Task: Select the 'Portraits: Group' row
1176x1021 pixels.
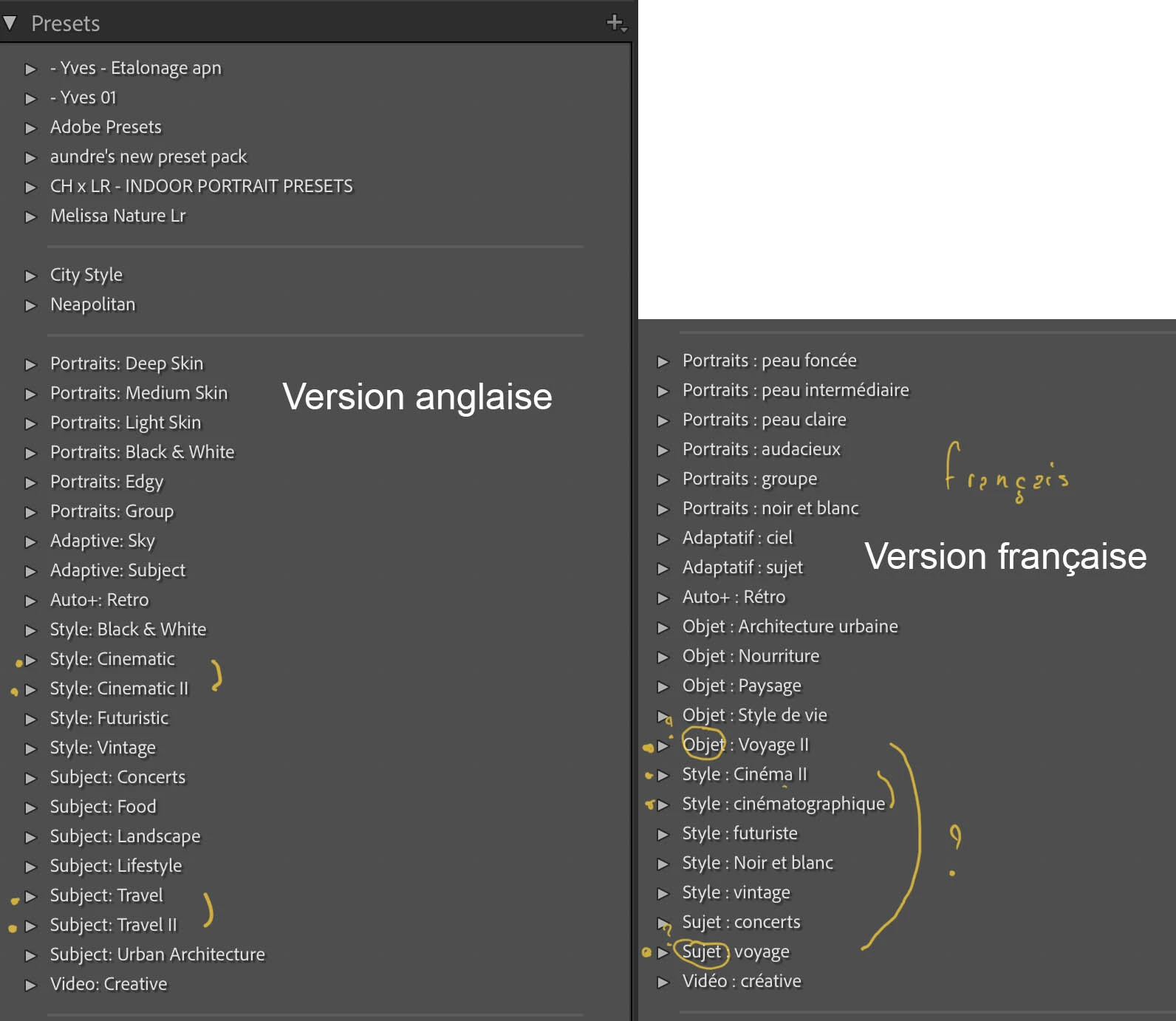Action: [112, 511]
